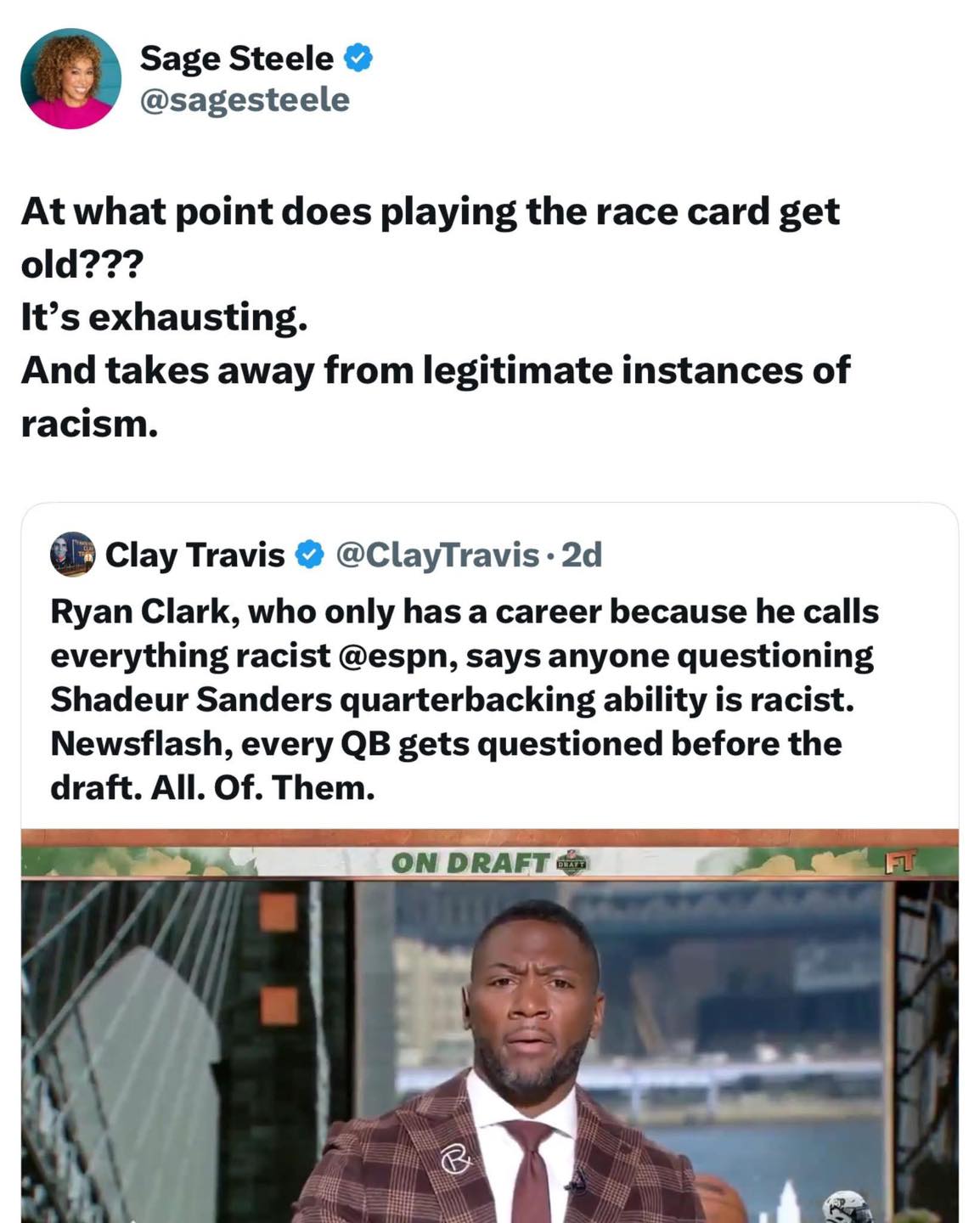Open the Sage Steele display name
980x1223 pixels.
click(236, 59)
